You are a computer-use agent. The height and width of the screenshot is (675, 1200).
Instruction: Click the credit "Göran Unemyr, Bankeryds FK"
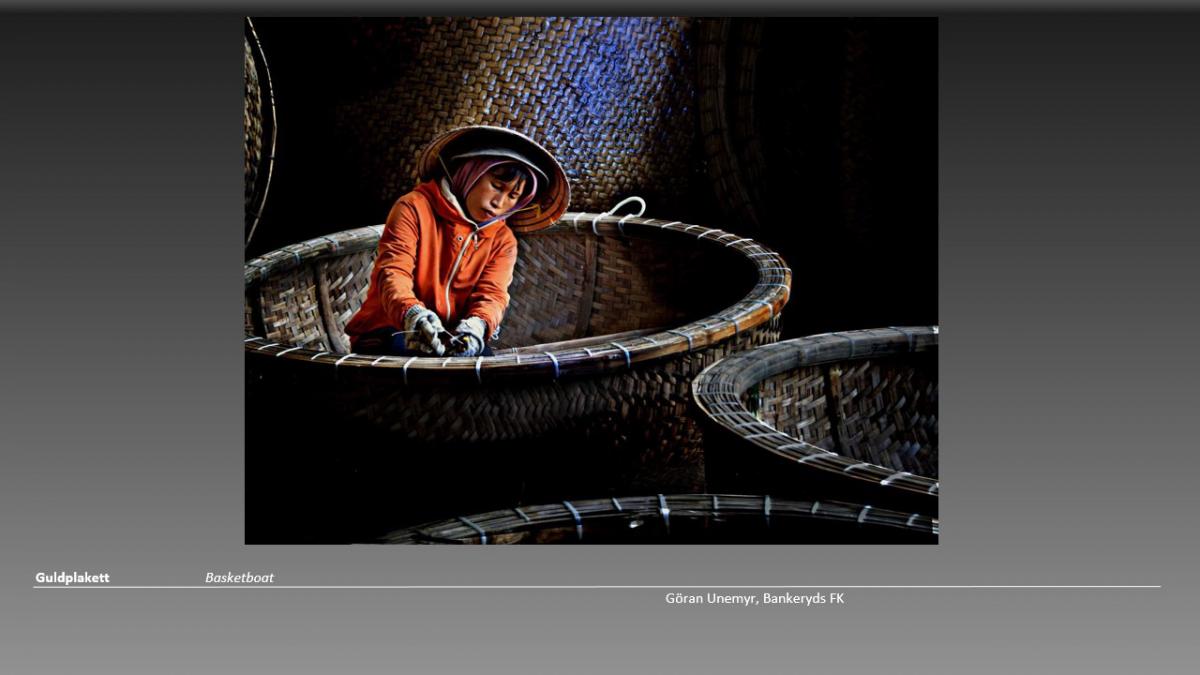pyautogui.click(x=755, y=598)
